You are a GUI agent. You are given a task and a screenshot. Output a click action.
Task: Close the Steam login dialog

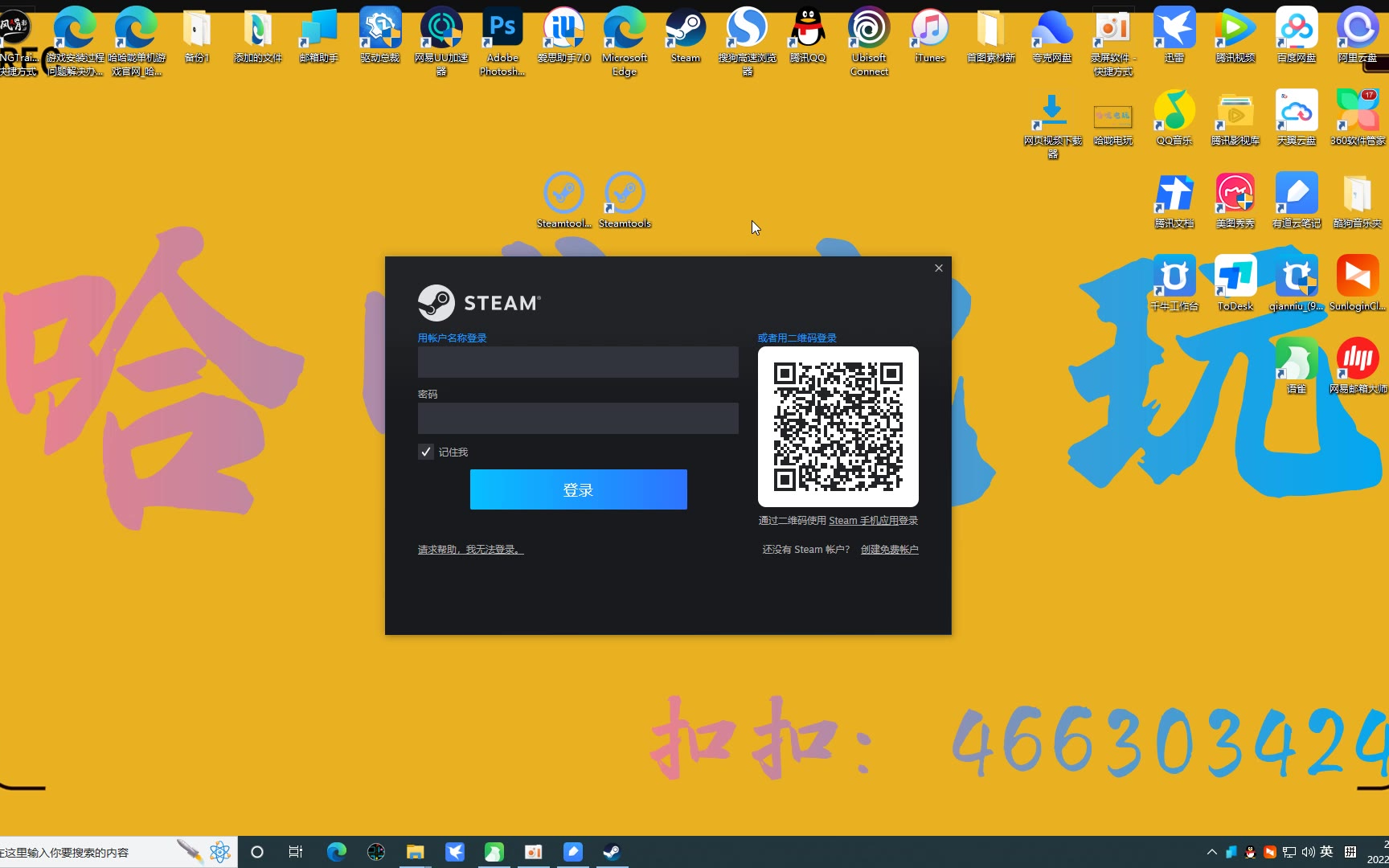click(938, 268)
